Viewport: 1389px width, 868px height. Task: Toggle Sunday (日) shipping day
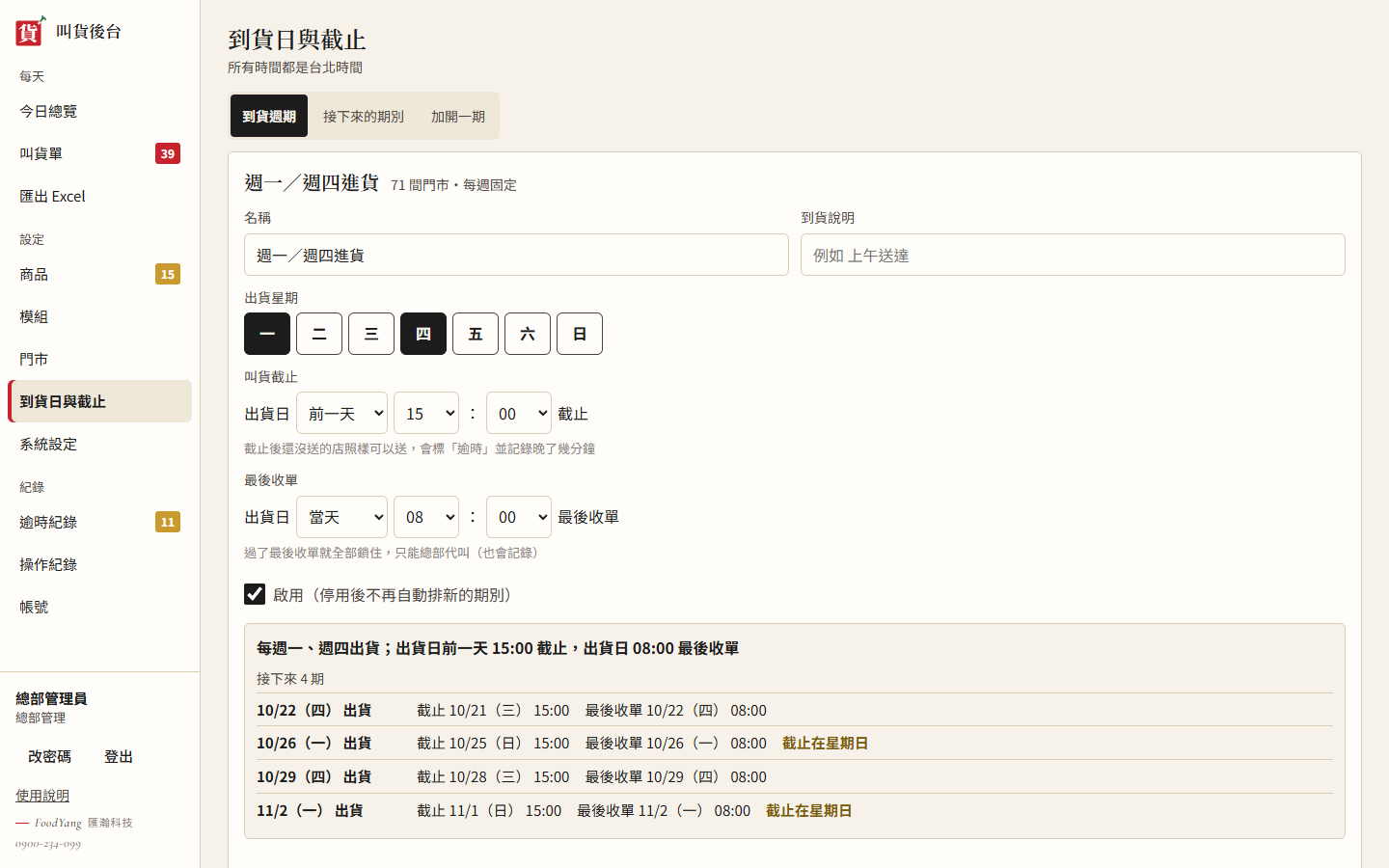pyautogui.click(x=580, y=334)
